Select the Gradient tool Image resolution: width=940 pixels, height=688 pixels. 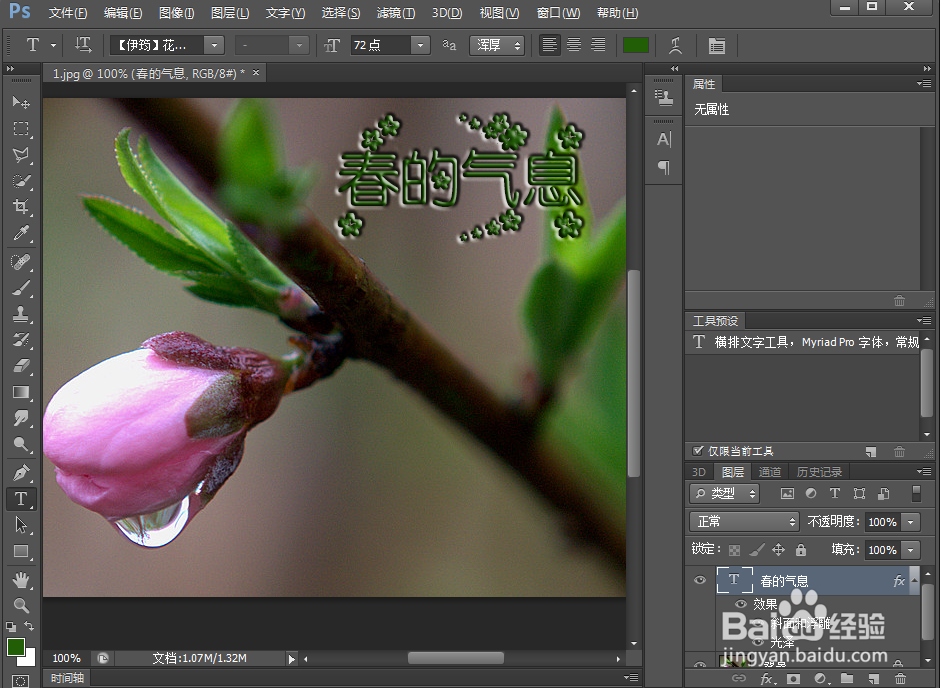[x=21, y=392]
